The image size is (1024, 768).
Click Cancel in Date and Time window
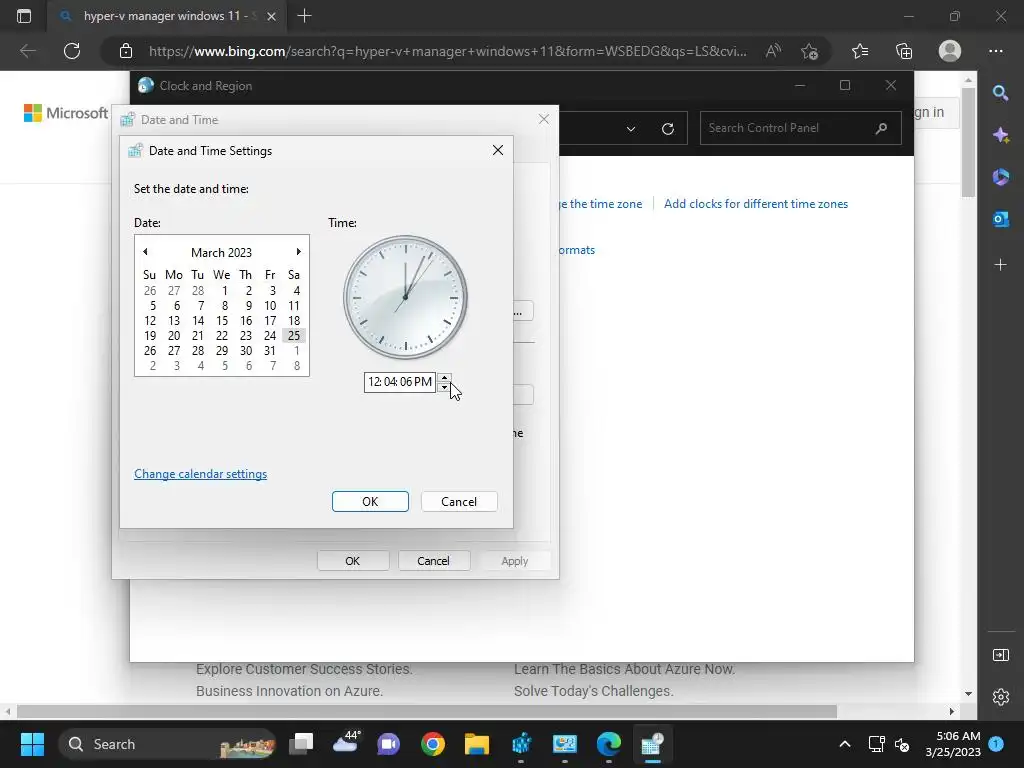point(434,561)
